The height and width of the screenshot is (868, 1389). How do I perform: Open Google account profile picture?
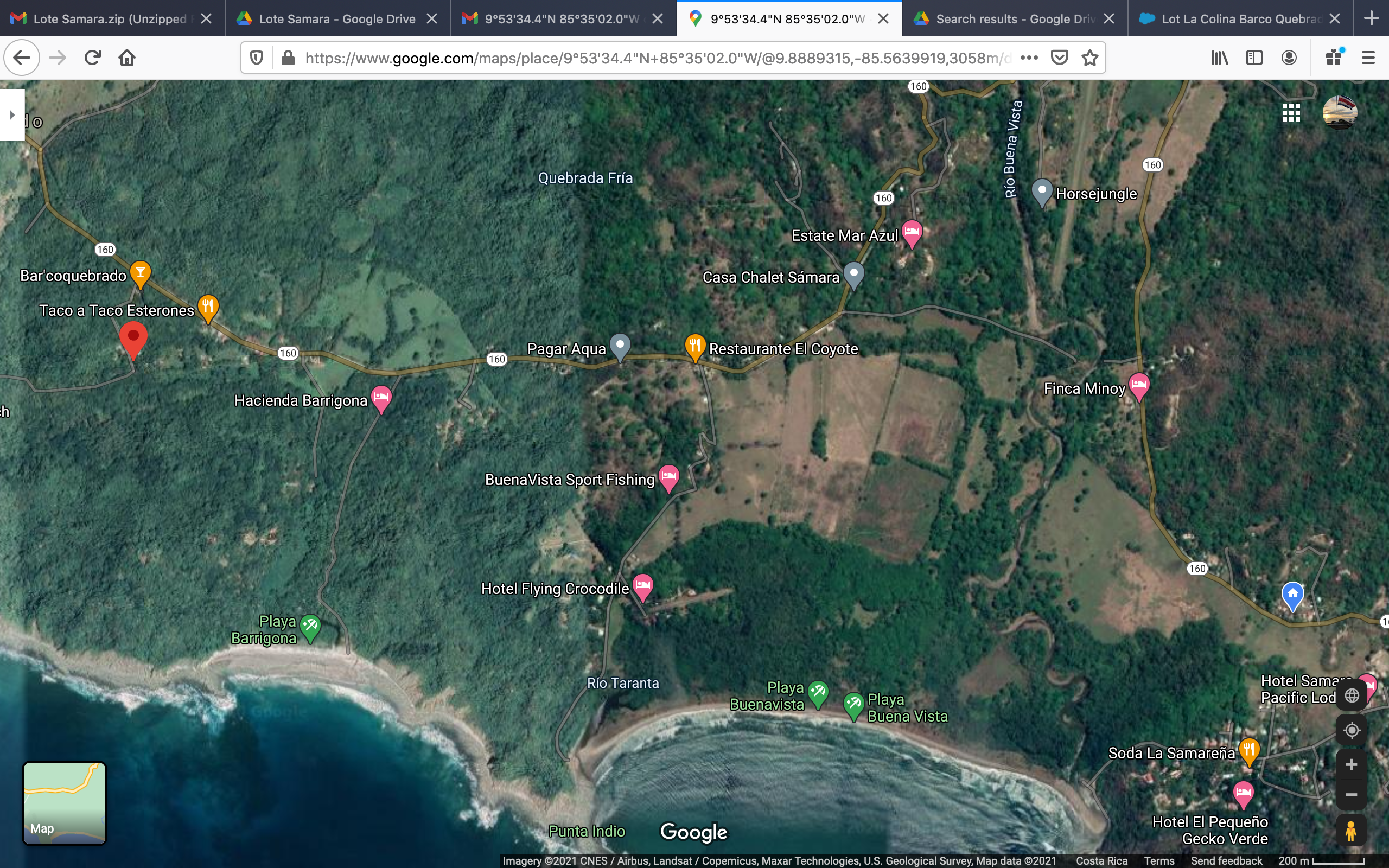tap(1339, 112)
